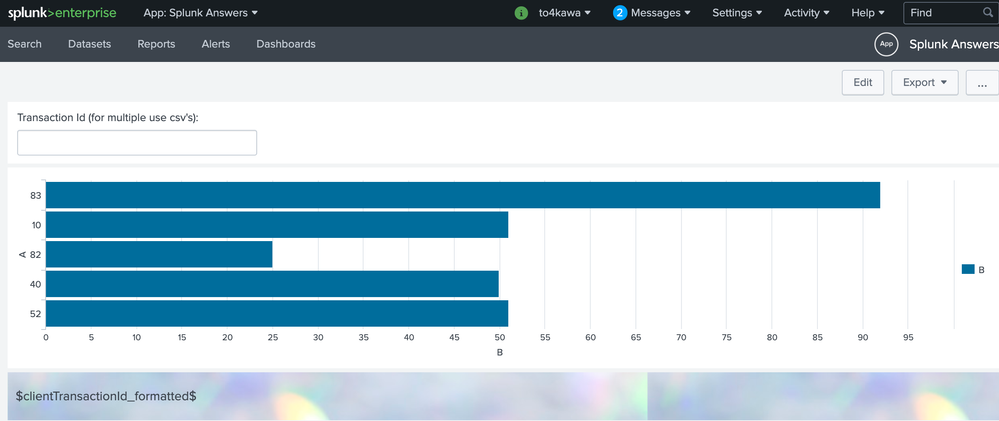
Task: Click the bar for value 52
Action: 277,313
